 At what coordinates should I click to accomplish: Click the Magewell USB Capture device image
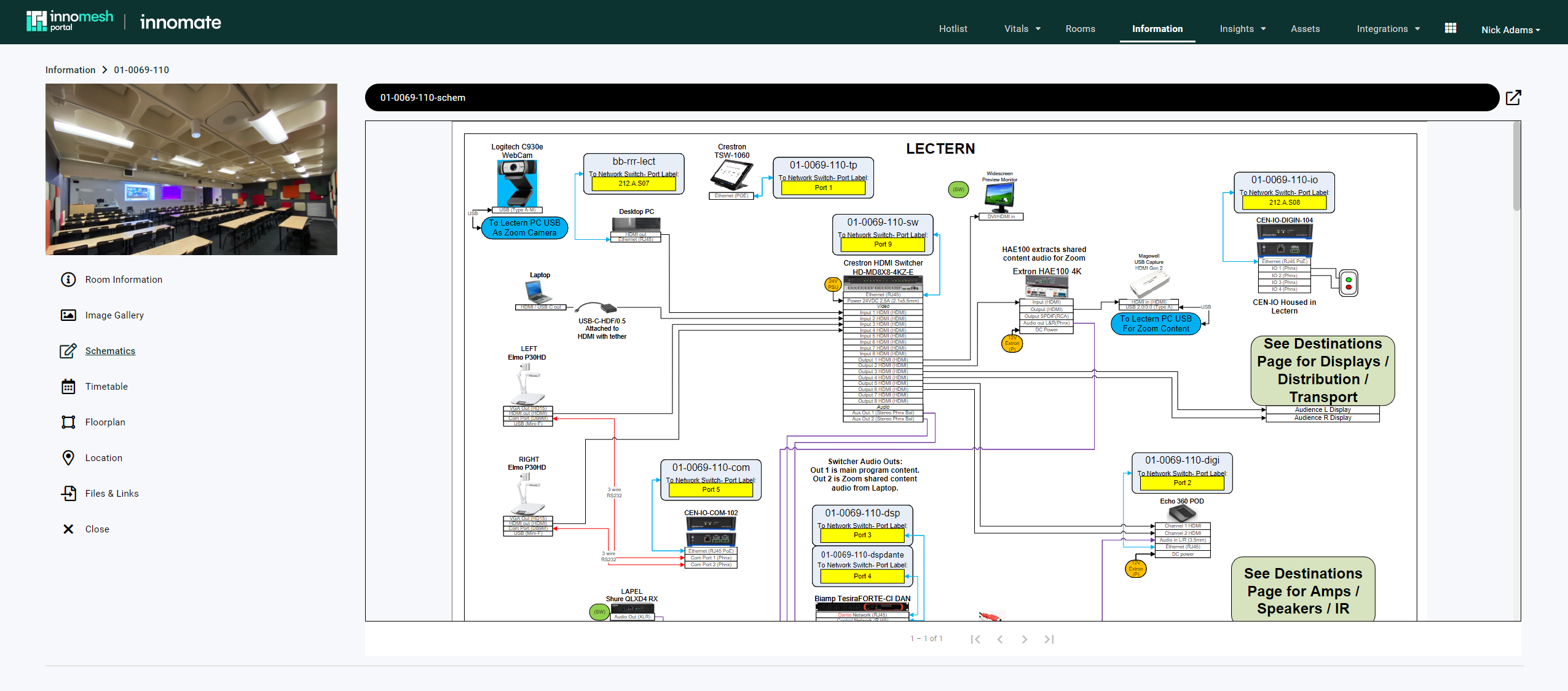1149,285
